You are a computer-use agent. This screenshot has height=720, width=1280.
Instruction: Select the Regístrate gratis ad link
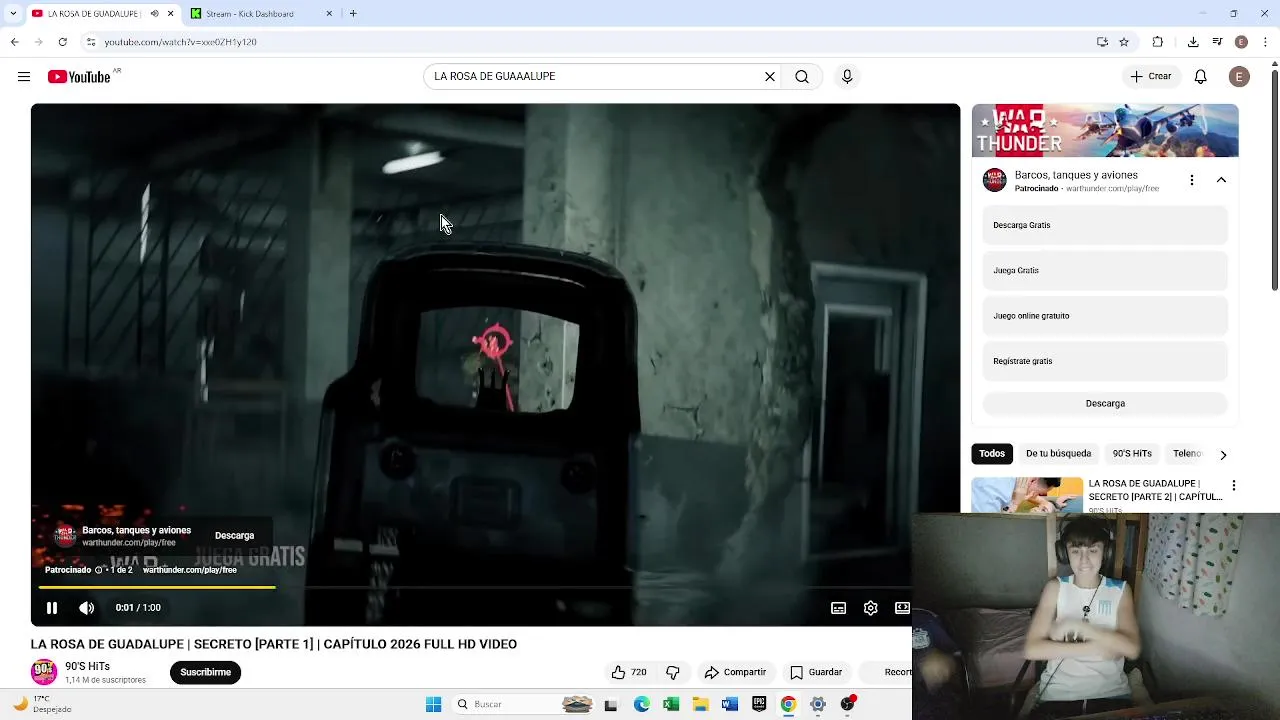[1105, 361]
